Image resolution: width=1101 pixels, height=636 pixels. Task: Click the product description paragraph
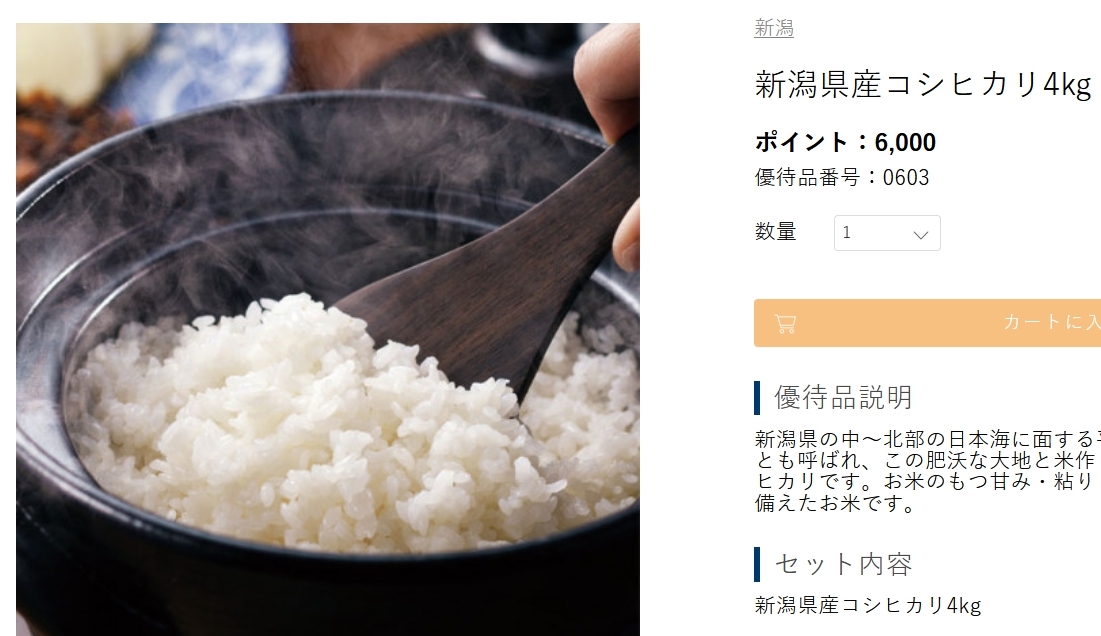point(928,471)
